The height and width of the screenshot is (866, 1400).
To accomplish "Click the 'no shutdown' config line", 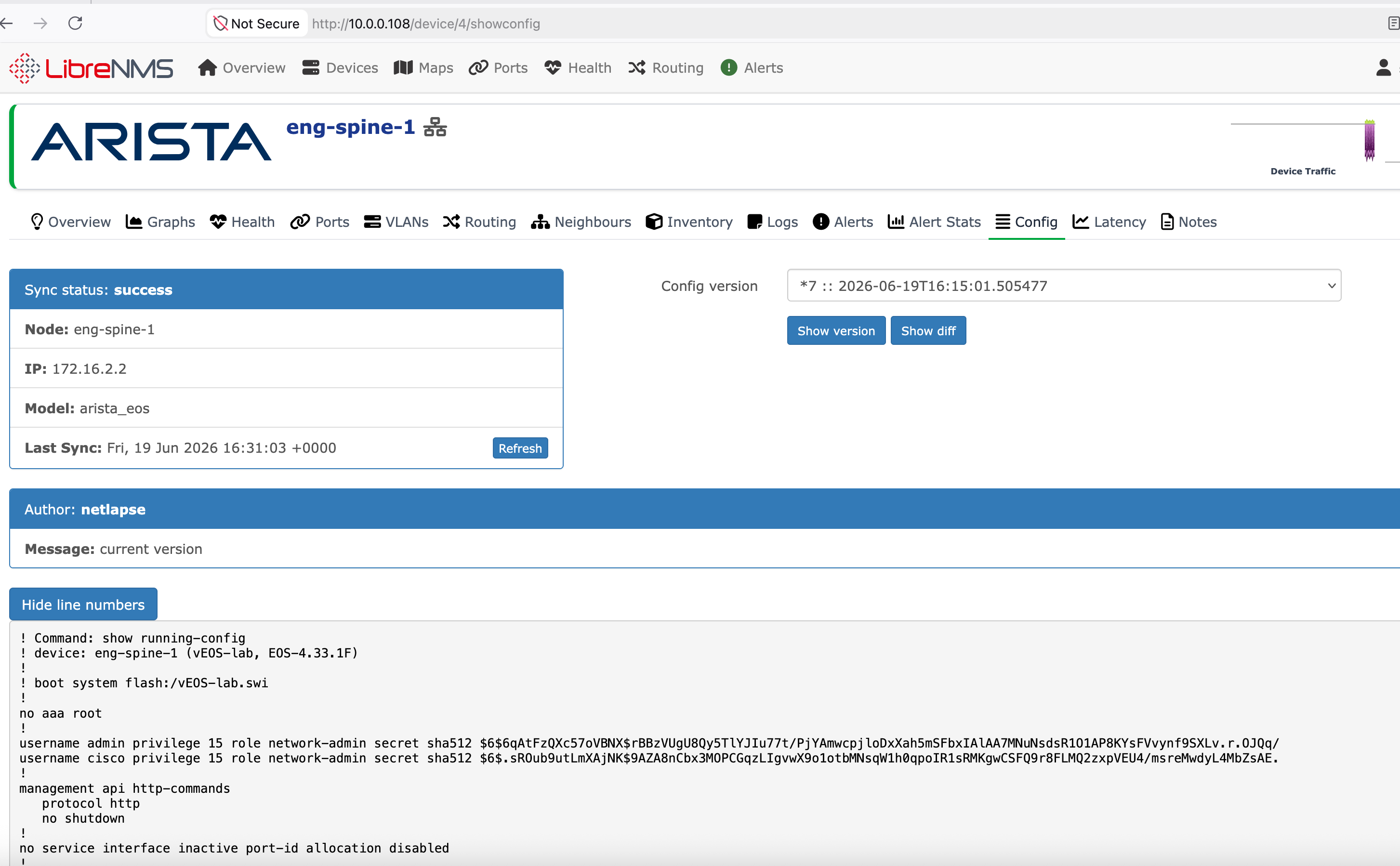I will point(83,818).
